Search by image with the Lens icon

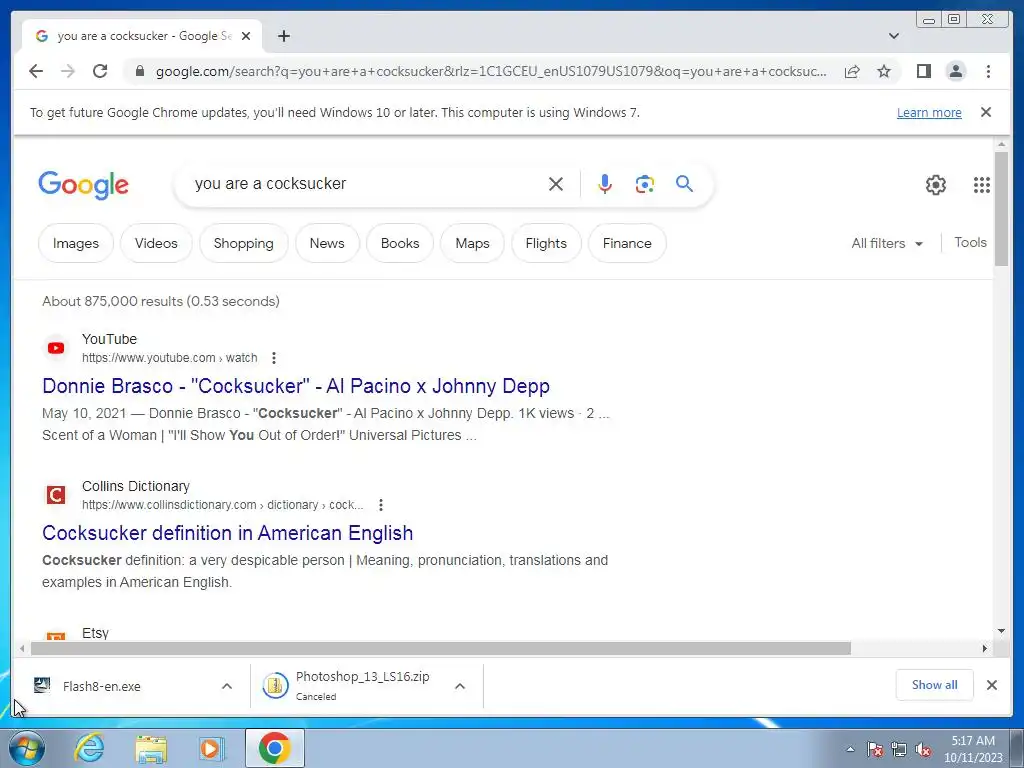coord(645,184)
